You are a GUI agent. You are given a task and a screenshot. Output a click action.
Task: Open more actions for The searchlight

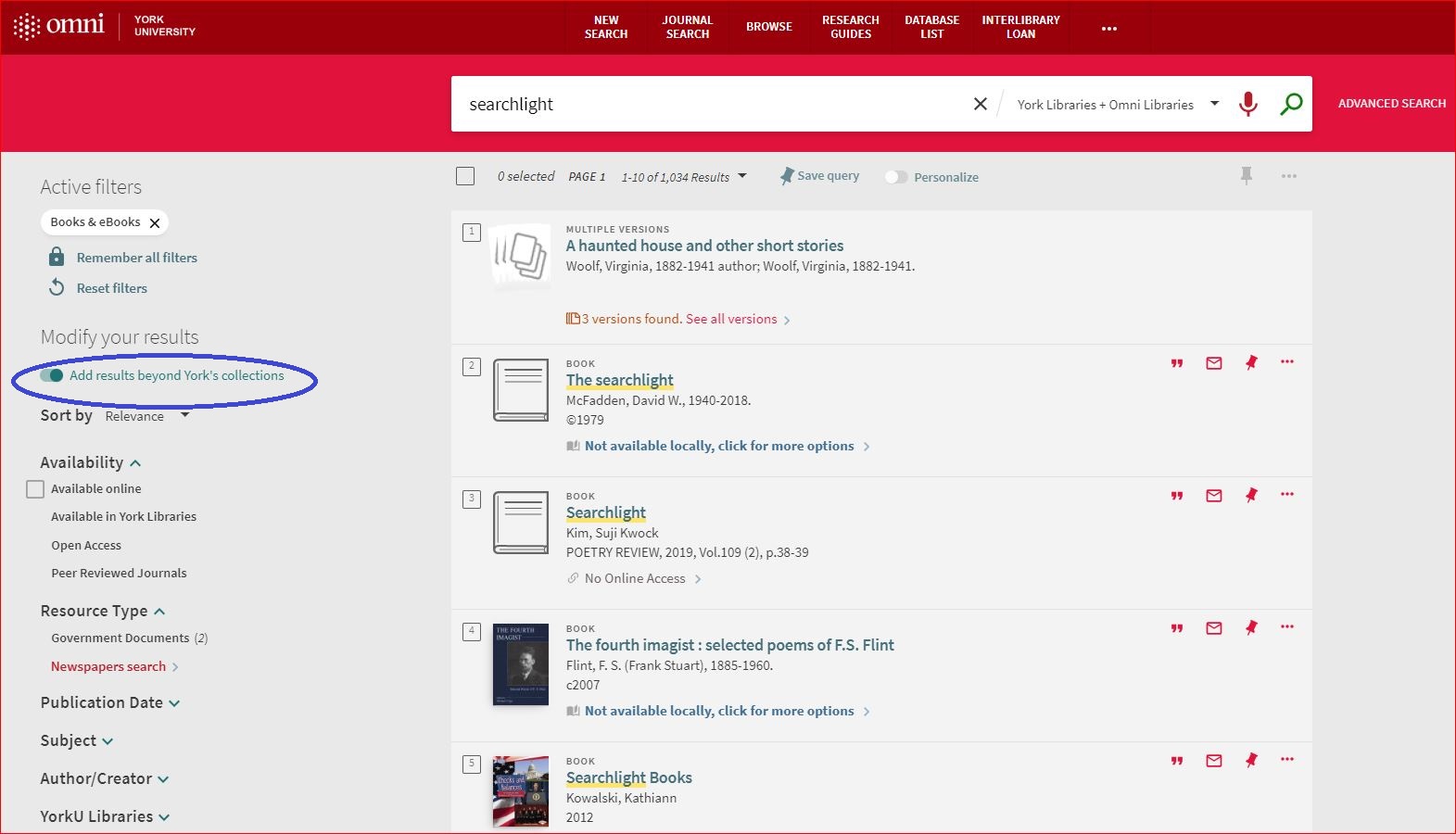tap(1287, 361)
